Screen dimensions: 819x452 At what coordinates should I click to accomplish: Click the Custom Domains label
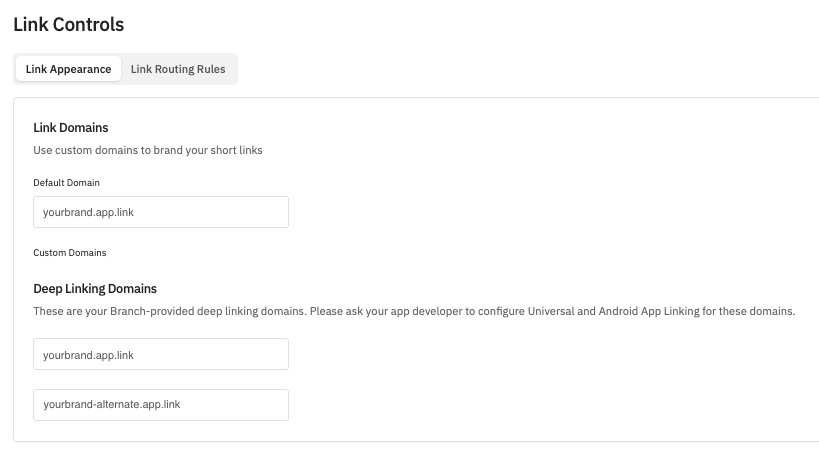[x=69, y=253]
